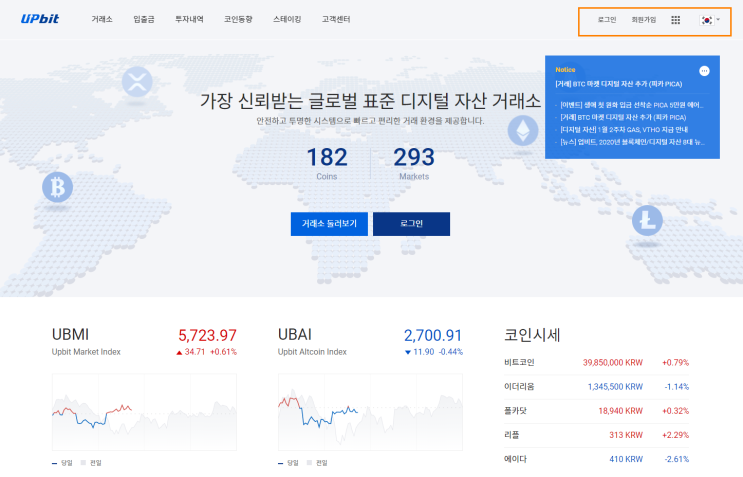743x477 pixels.
Task: Open the 디지털 자산 GAS, VTHO 지급 안내 notice
Action: pos(624,130)
